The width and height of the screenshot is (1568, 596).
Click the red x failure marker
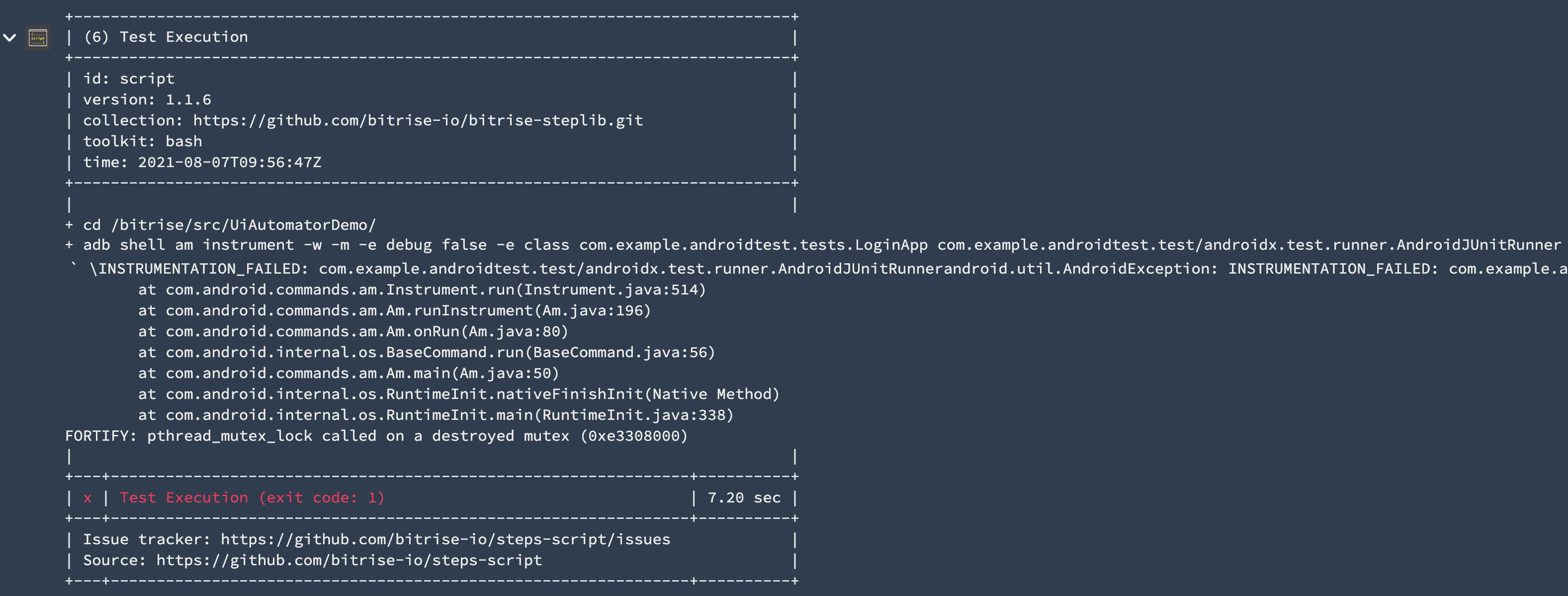point(87,498)
